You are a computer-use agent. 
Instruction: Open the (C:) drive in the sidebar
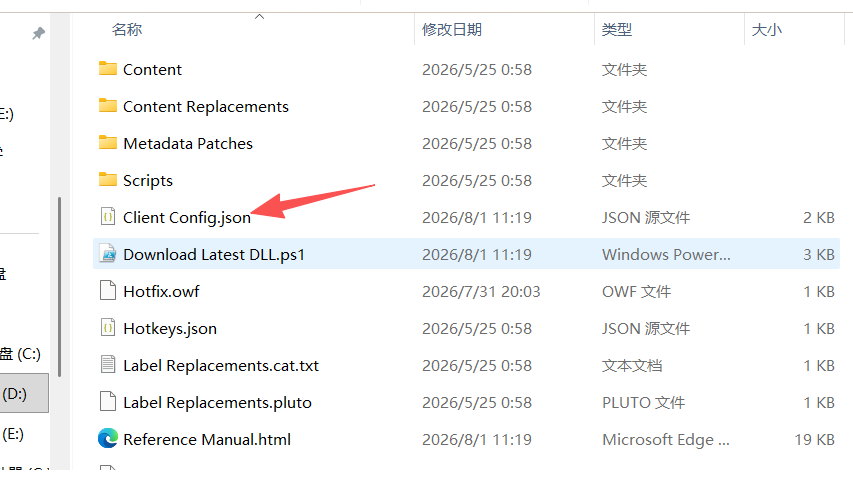(20, 354)
